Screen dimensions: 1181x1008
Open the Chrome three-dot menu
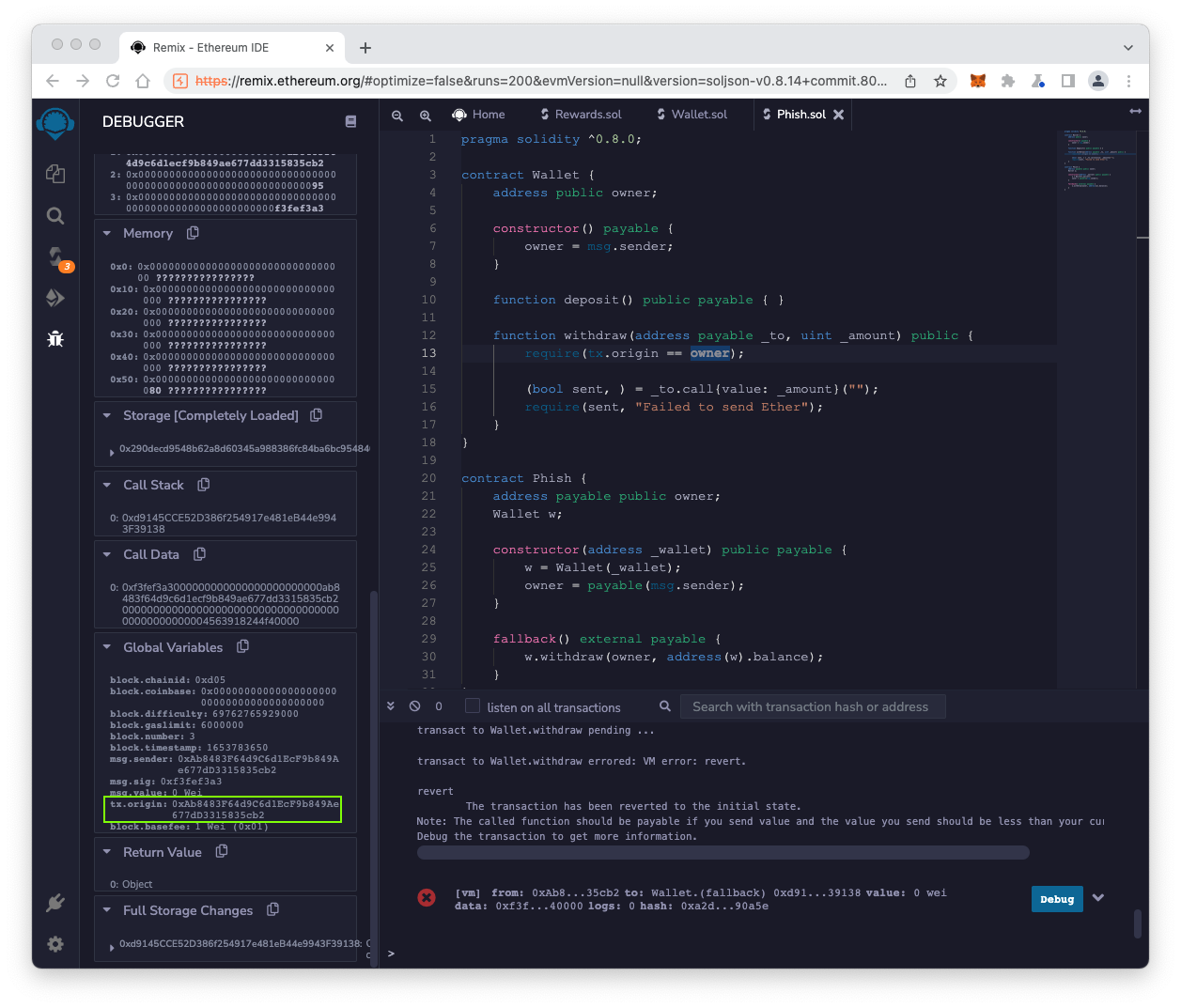pyautogui.click(x=1129, y=81)
